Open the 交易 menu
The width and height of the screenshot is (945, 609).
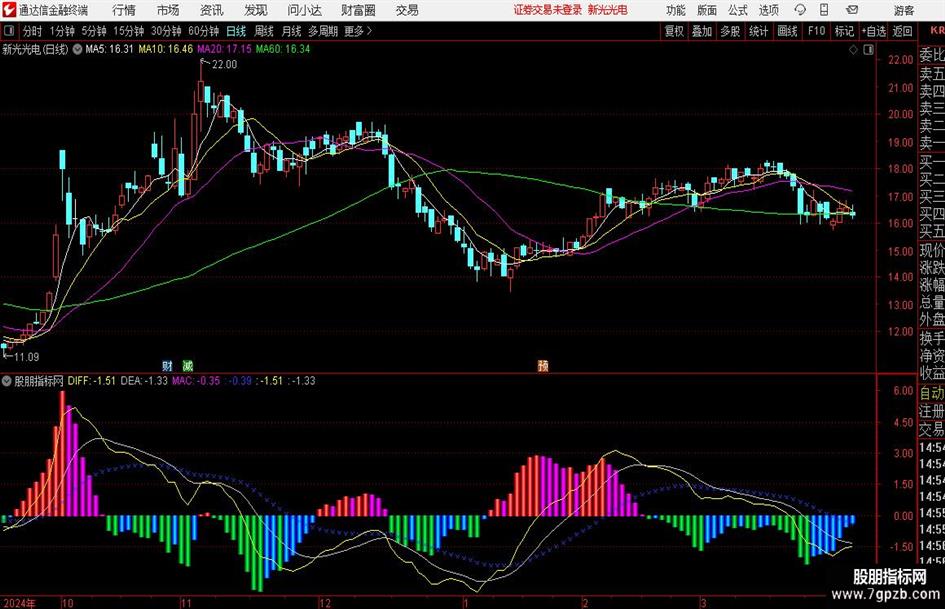pyautogui.click(x=407, y=10)
